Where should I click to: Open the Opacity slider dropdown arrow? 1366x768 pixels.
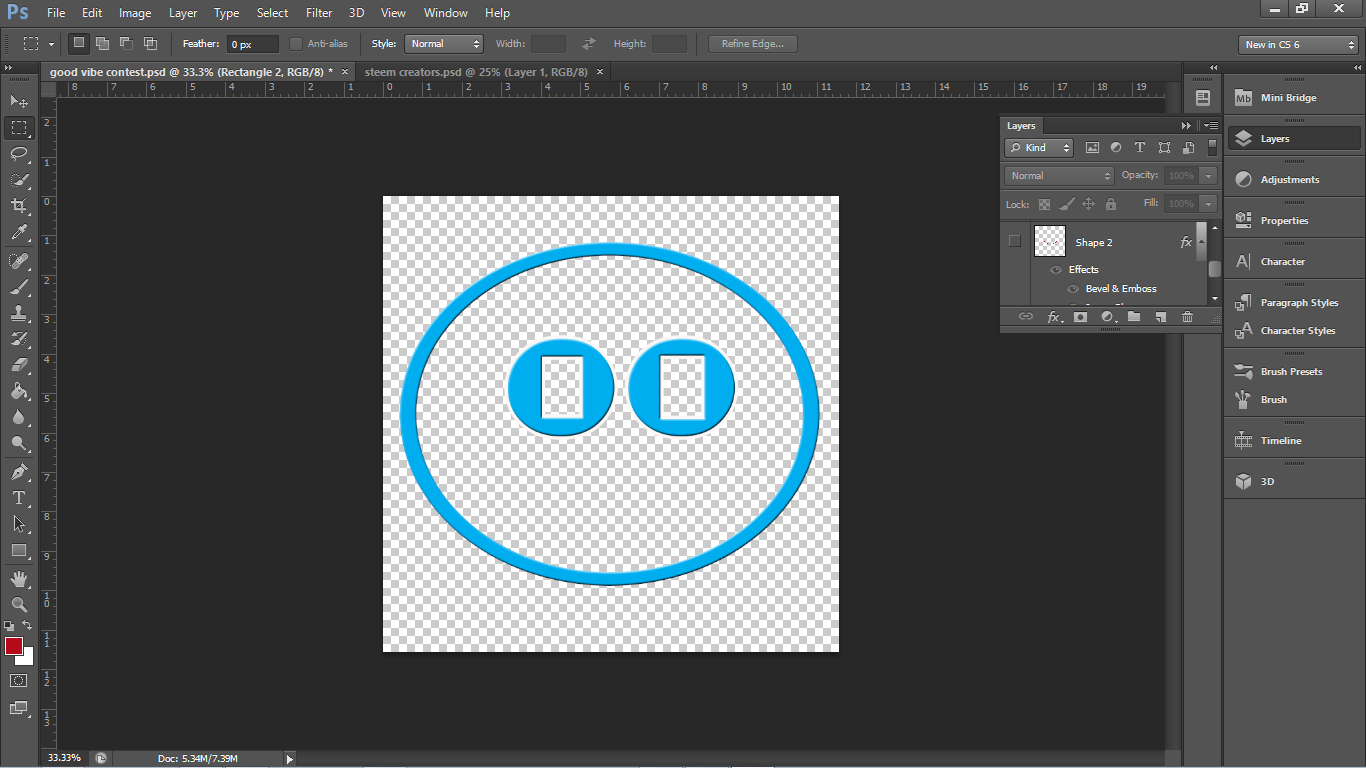pos(1208,176)
